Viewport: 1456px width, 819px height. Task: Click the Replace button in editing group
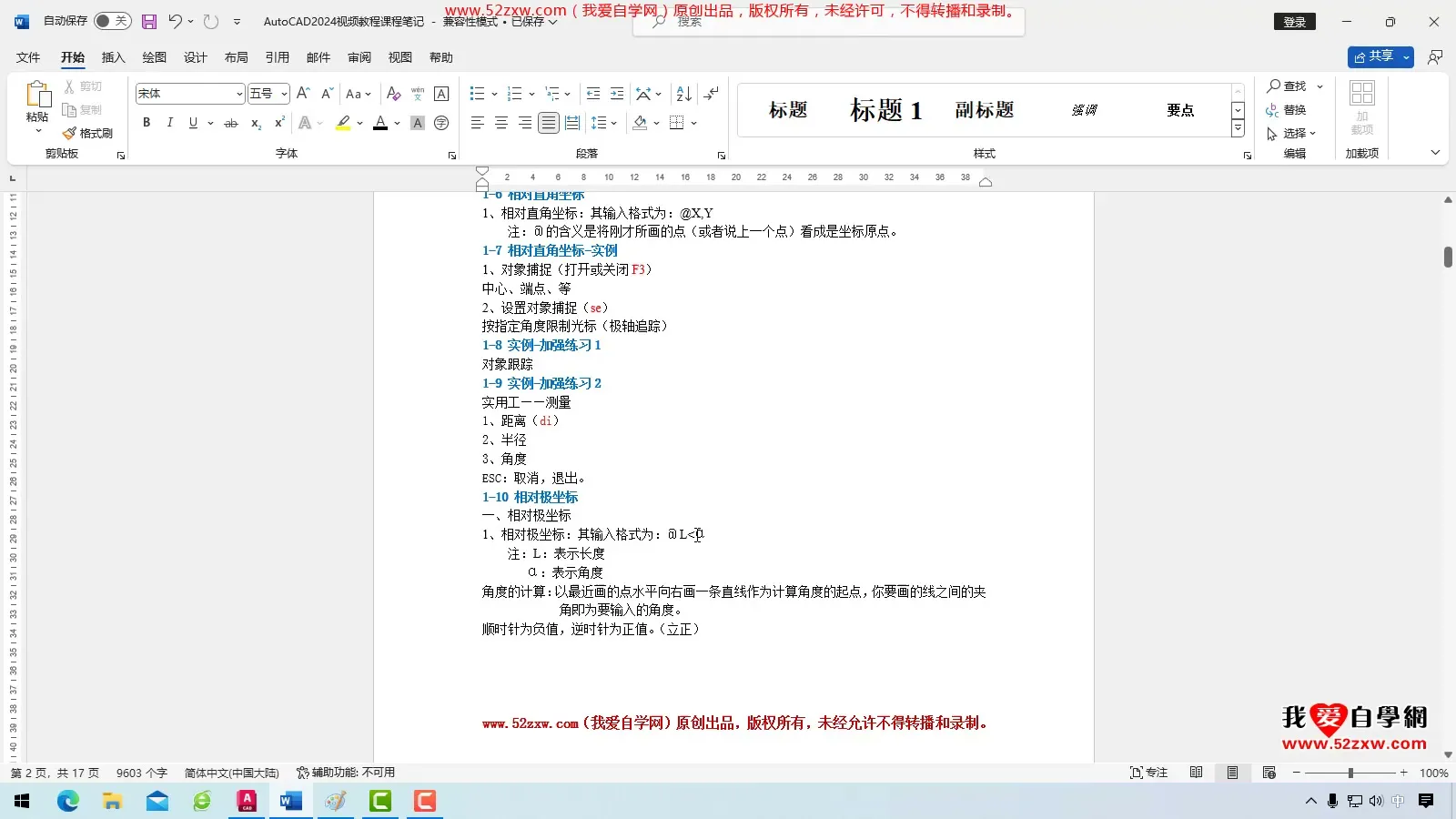click(1286, 110)
